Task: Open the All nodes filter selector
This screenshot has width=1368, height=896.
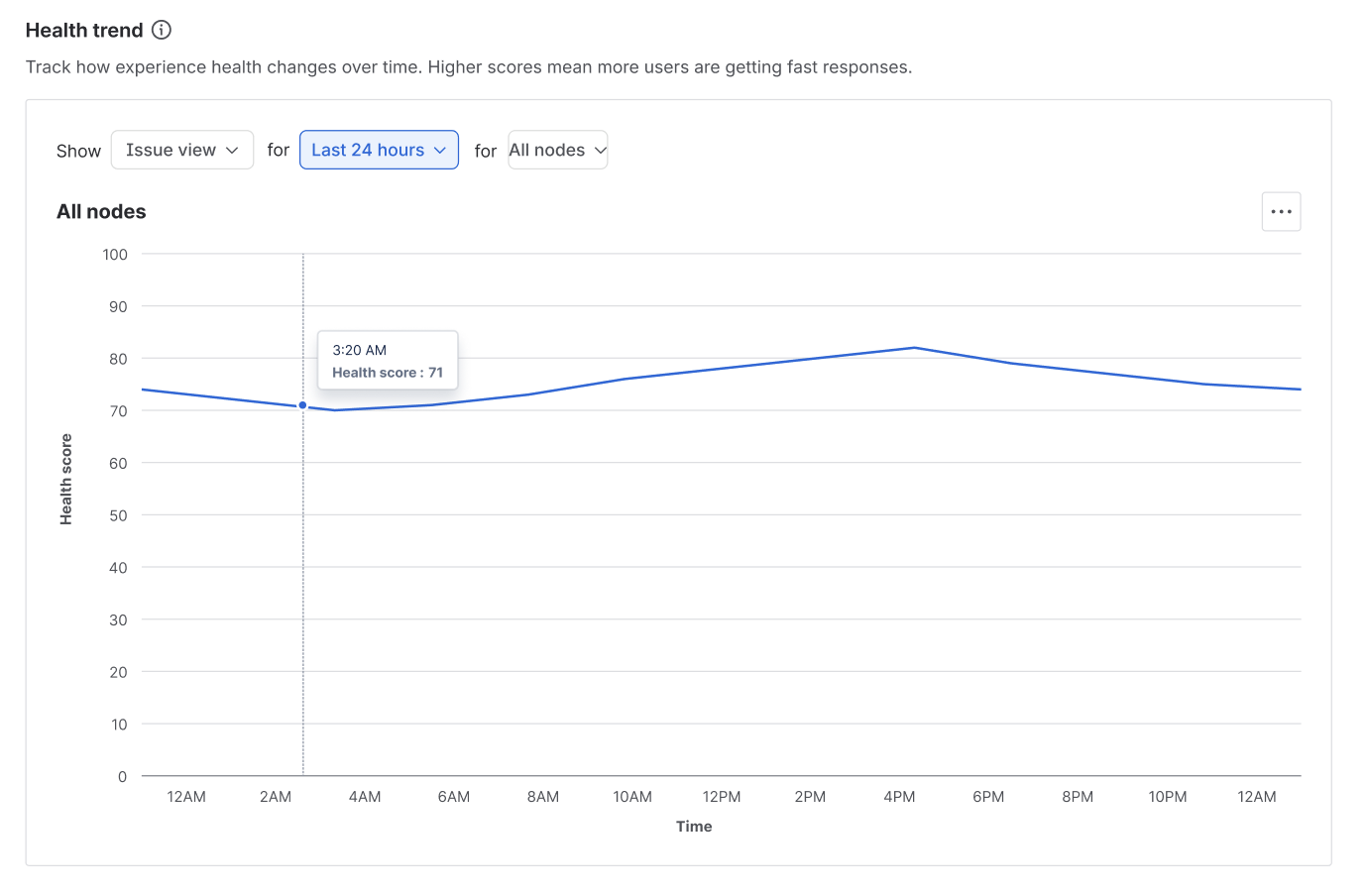Action: [557, 150]
